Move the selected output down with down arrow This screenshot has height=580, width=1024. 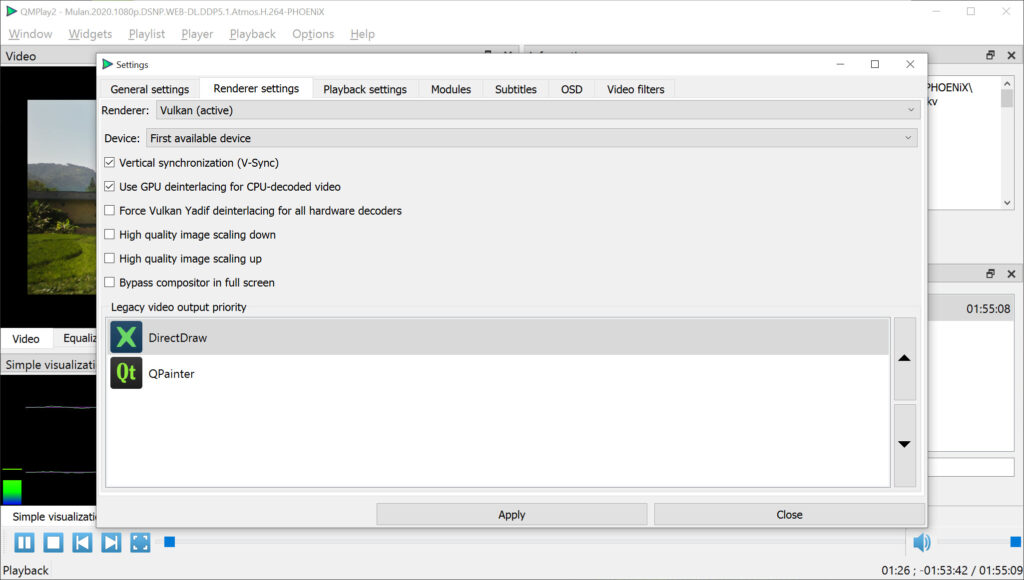click(x=904, y=445)
